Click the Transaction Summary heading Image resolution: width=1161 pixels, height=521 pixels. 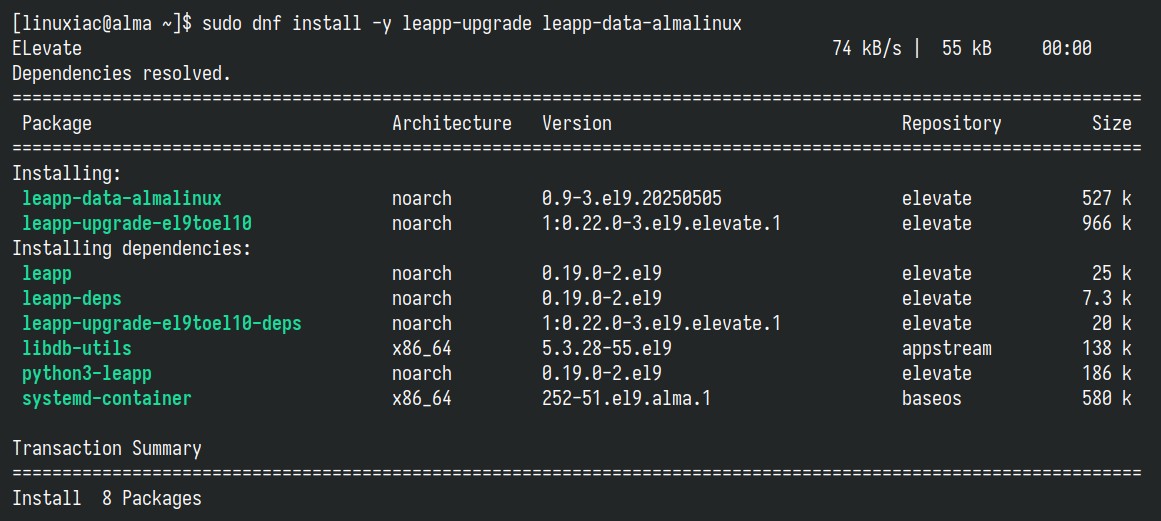[x=107, y=448]
